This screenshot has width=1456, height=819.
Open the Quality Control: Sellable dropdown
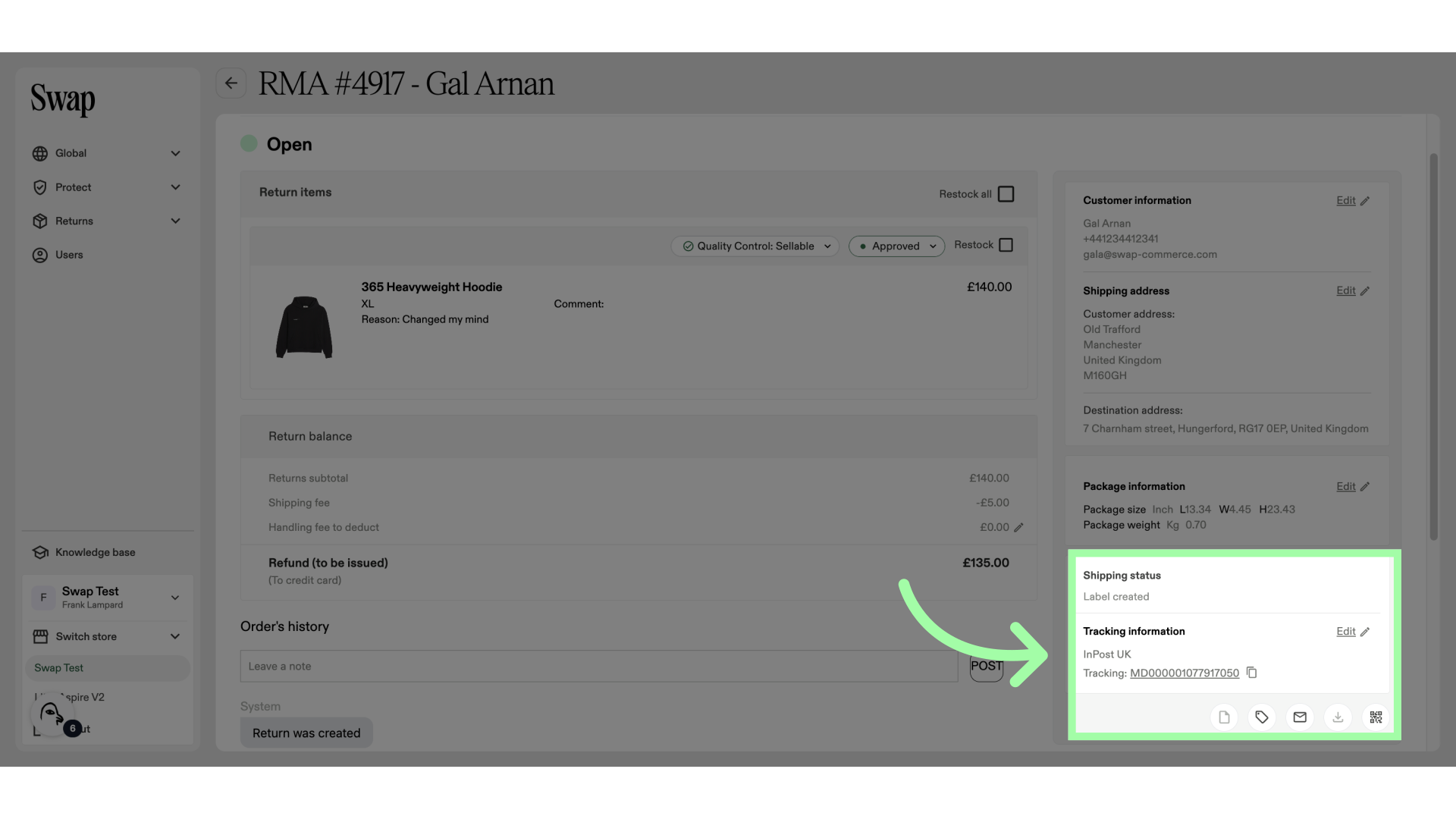[x=755, y=246]
